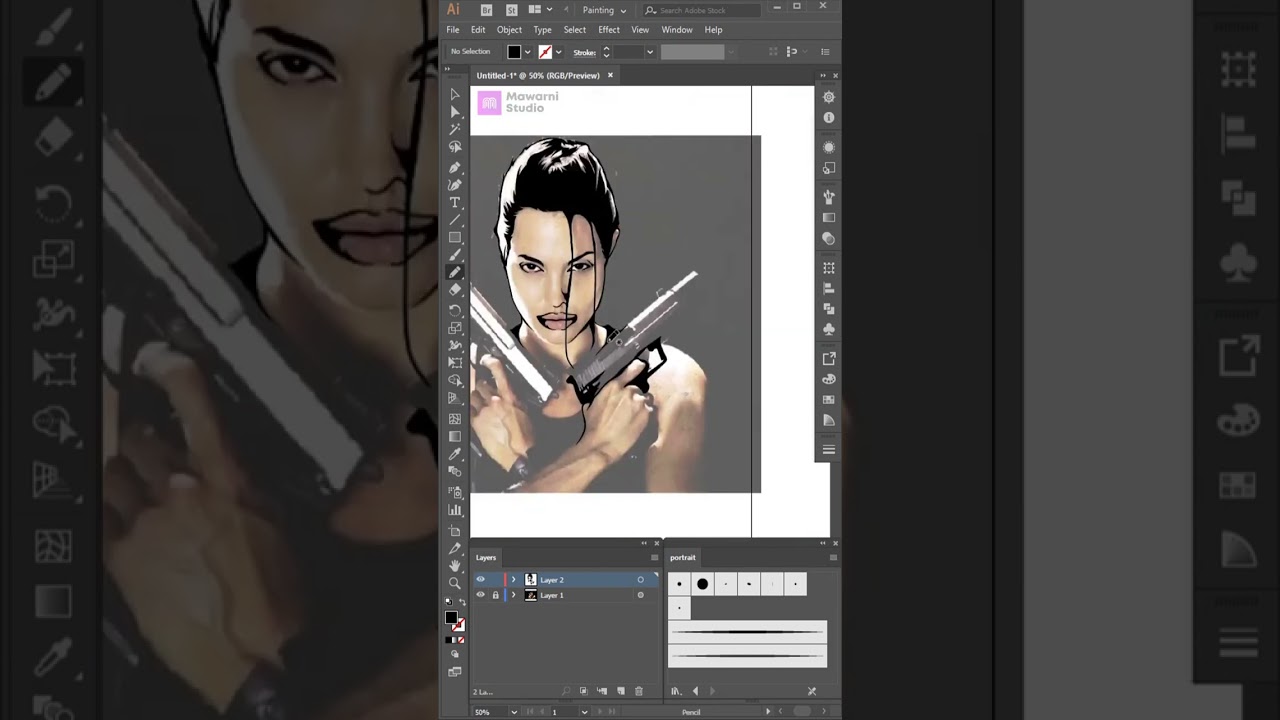Screen dimensions: 1280x720
Task: Activate the Hand tool
Action: click(455, 566)
